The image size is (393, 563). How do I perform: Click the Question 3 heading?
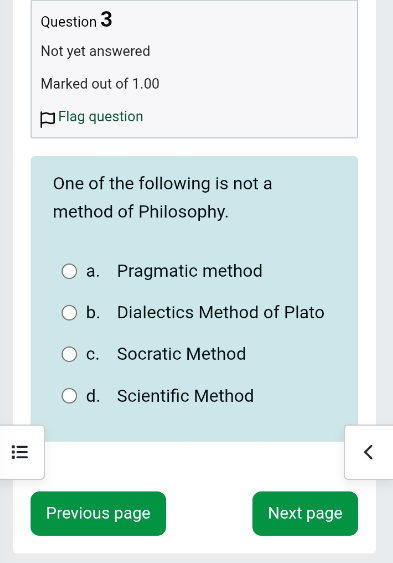(76, 20)
